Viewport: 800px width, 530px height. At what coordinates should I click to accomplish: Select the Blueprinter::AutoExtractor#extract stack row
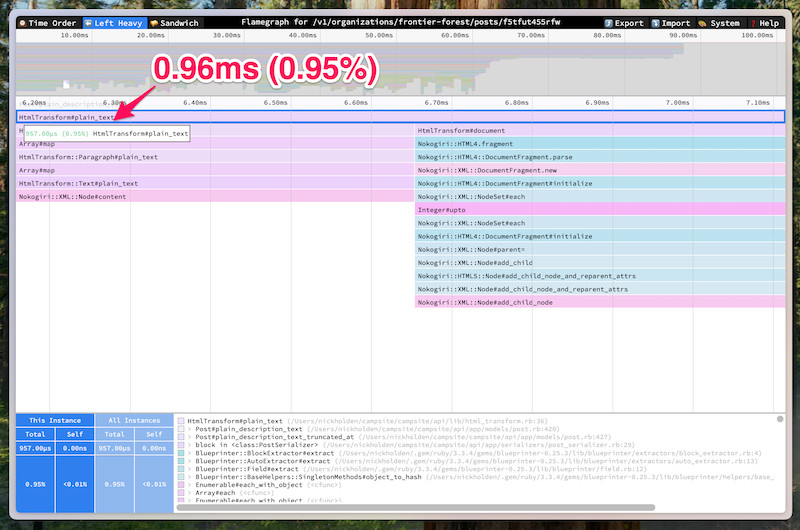pos(468,461)
